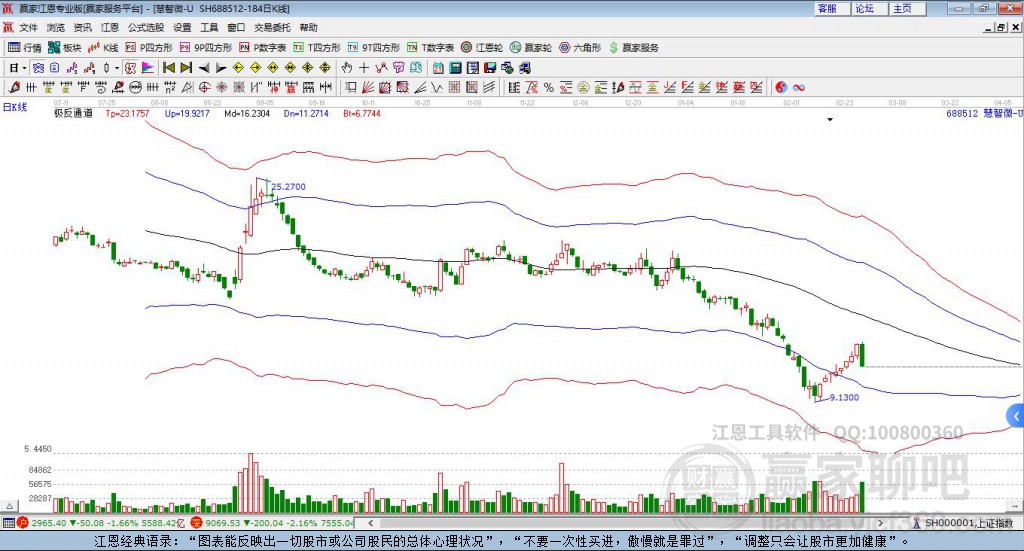The image size is (1024, 551).
Task: Click the Md=16.2304 value
Action: 247,113
